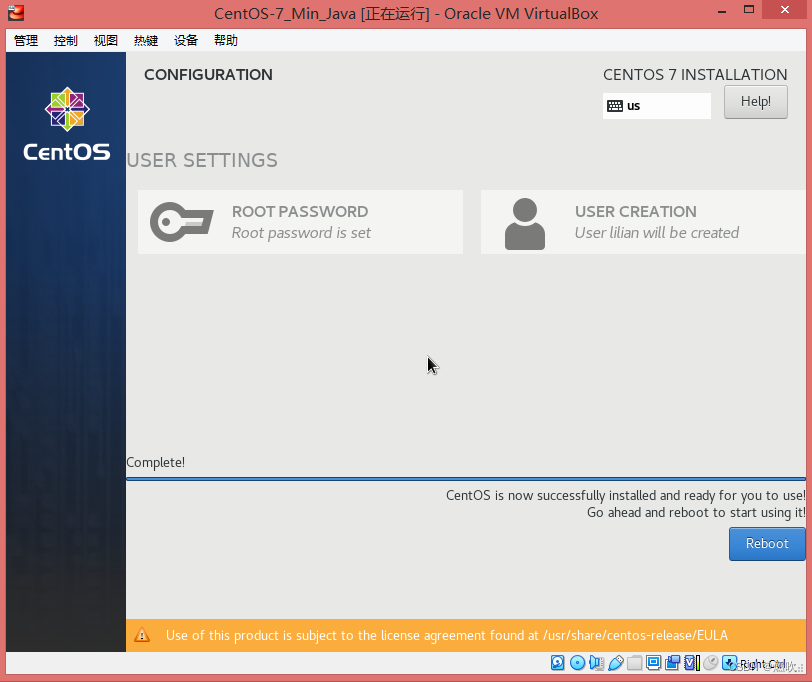Click 'Root password is set' text
Viewport: 812px width, 682px height.
tap(301, 233)
